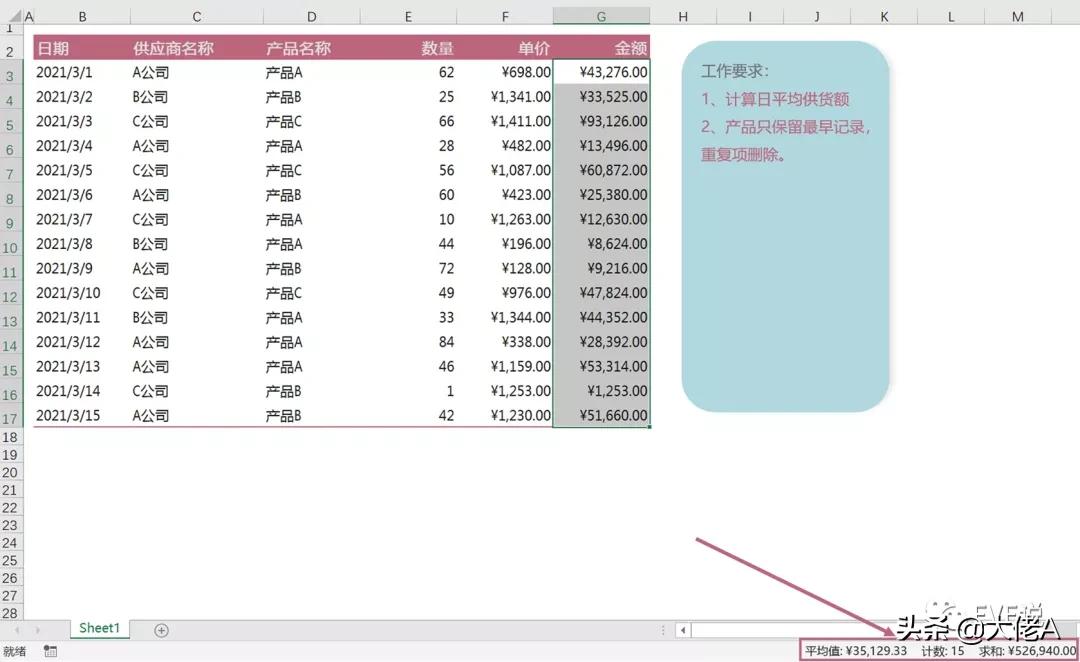Image resolution: width=1080 pixels, height=662 pixels.
Task: Click the select-all corner triangle
Action: coord(16,16)
